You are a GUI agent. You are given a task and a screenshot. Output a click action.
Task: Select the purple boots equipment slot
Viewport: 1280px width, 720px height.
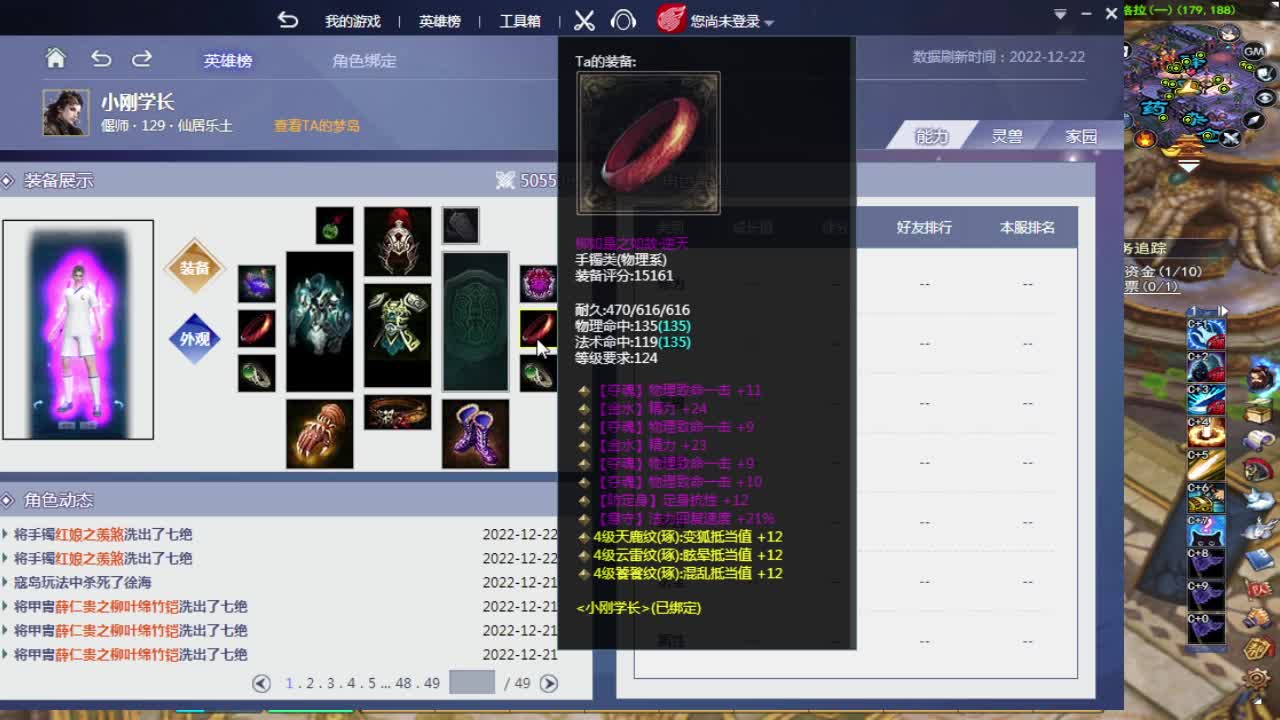point(475,434)
